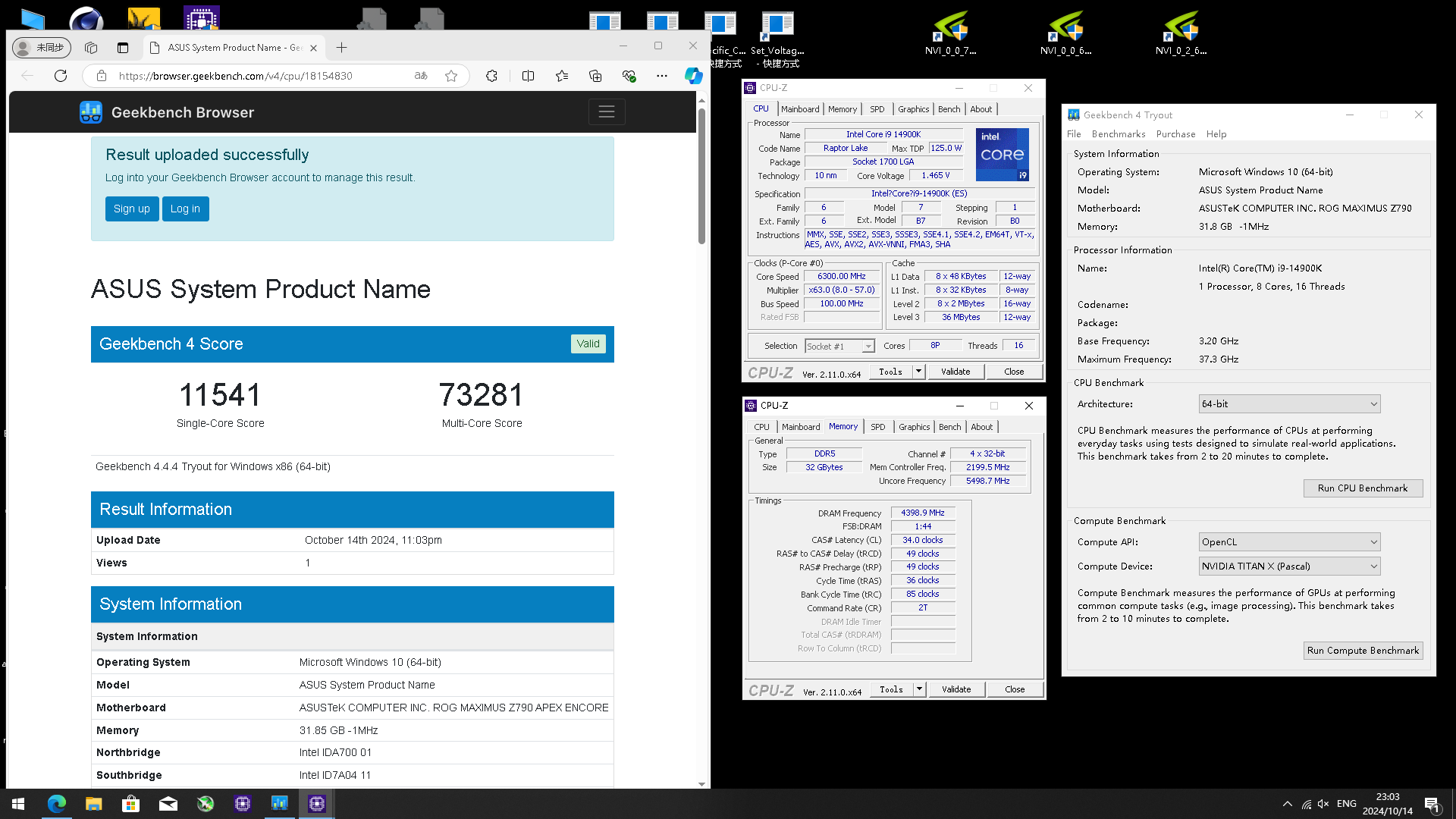The width and height of the screenshot is (1456, 819).
Task: Open vertical tabs action icon
Action: point(123,48)
